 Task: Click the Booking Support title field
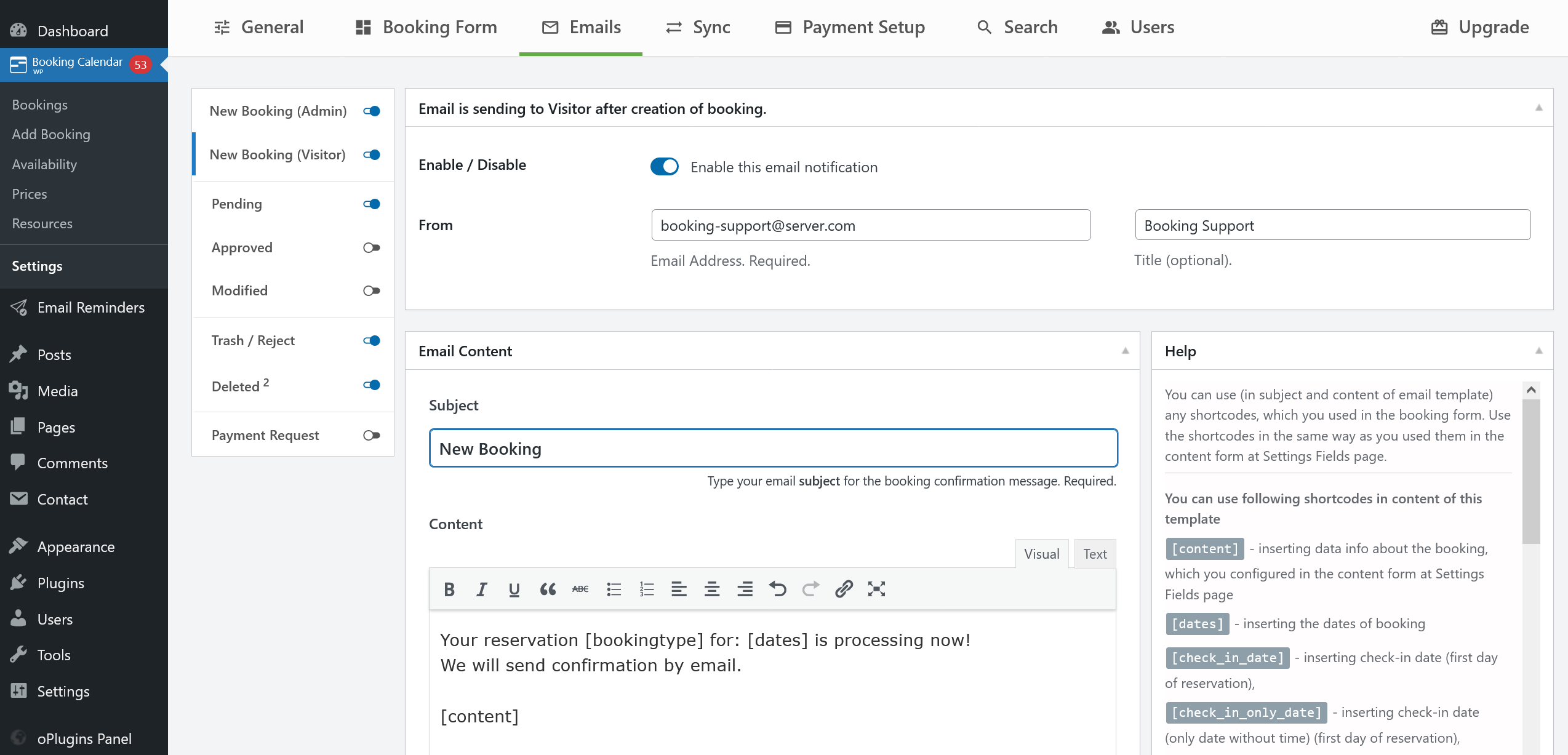1332,225
